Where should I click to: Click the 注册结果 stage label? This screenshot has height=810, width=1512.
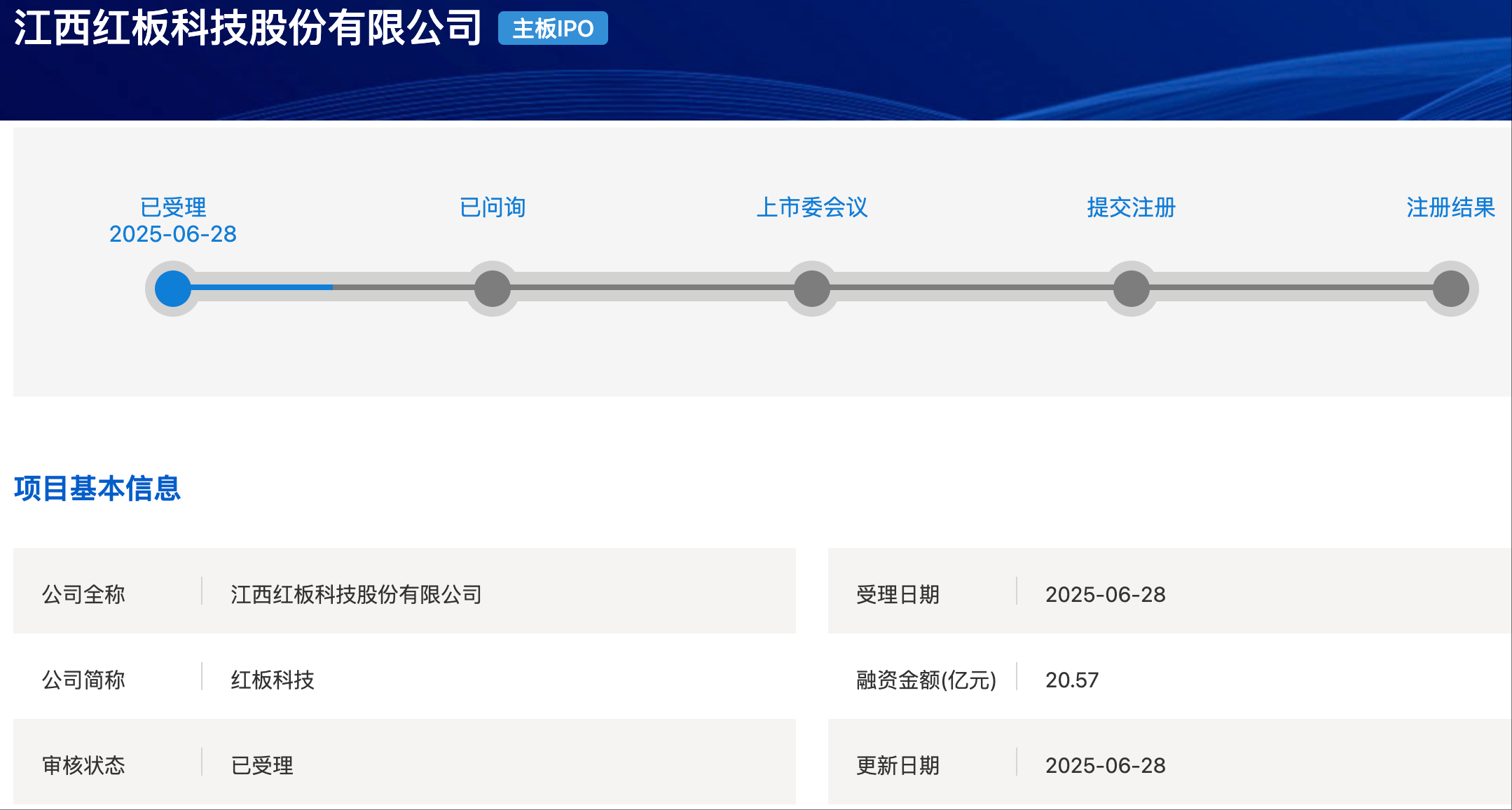pyautogui.click(x=1450, y=207)
